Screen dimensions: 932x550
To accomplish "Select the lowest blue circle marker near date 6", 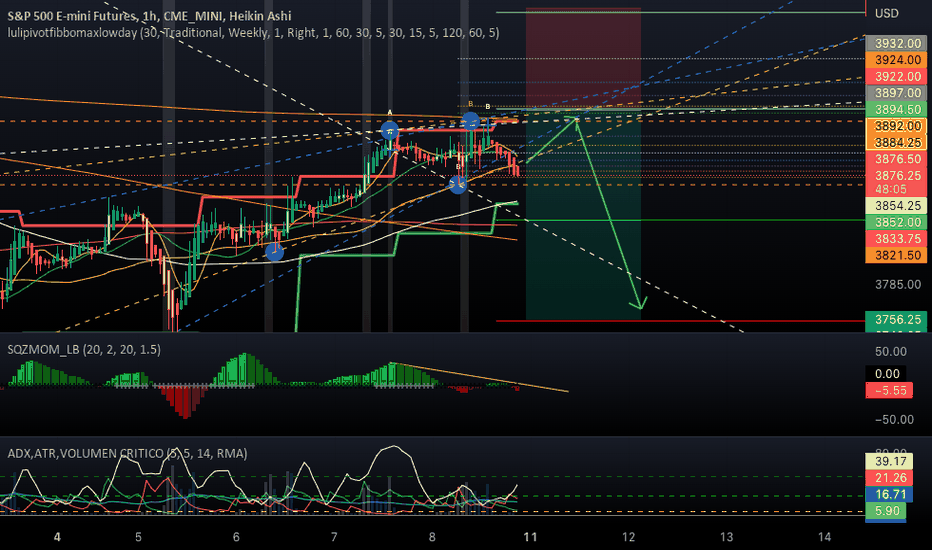I will (x=274, y=252).
